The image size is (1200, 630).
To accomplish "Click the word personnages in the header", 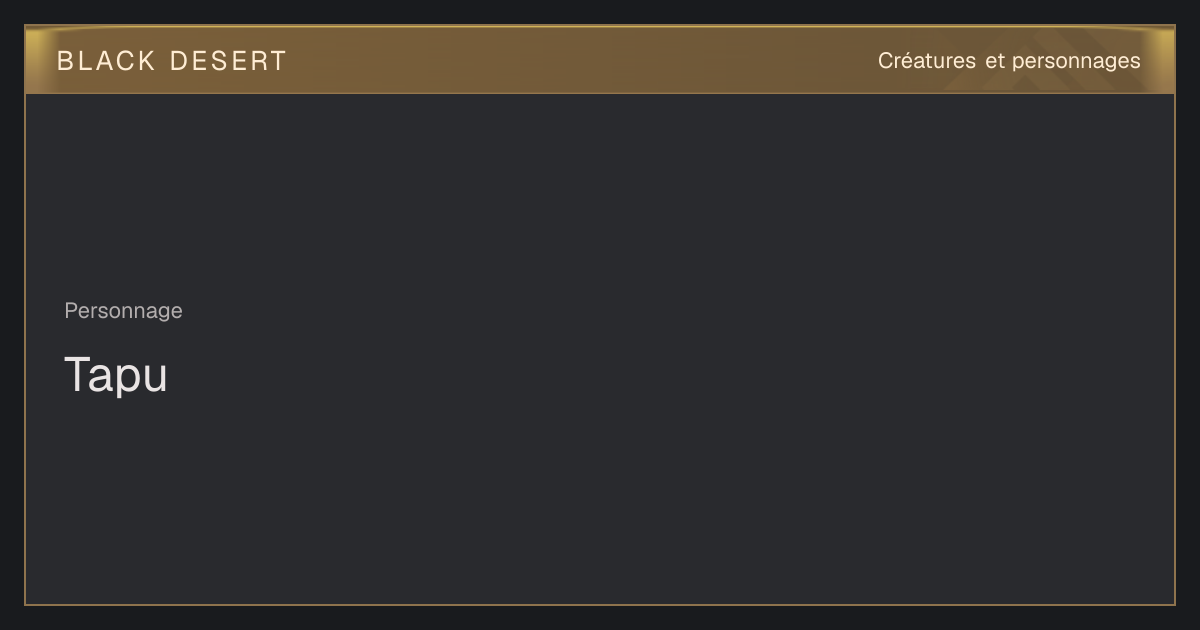I will coord(1076,62).
